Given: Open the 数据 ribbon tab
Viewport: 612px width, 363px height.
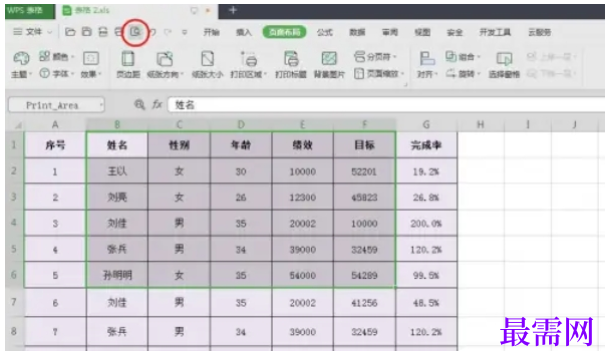Looking at the screenshot, I should tap(357, 32).
